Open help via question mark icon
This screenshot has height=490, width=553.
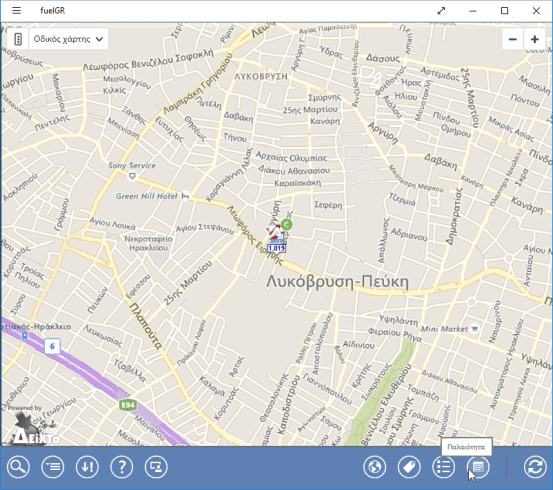coord(122,467)
